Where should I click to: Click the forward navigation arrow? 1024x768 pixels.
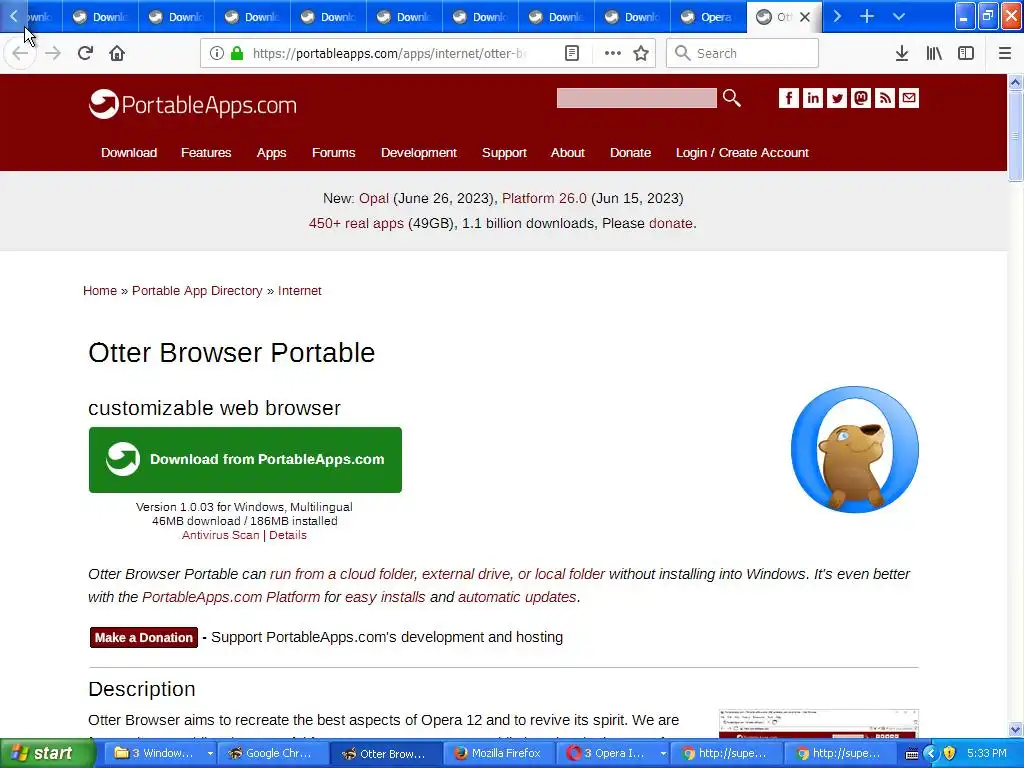(53, 54)
